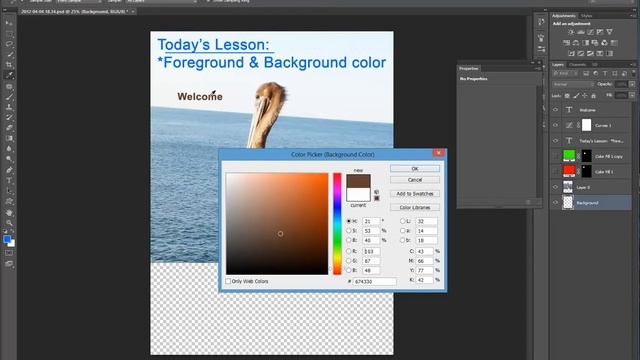Select the Blur tool
640x360 pixels.
(x=9, y=149)
